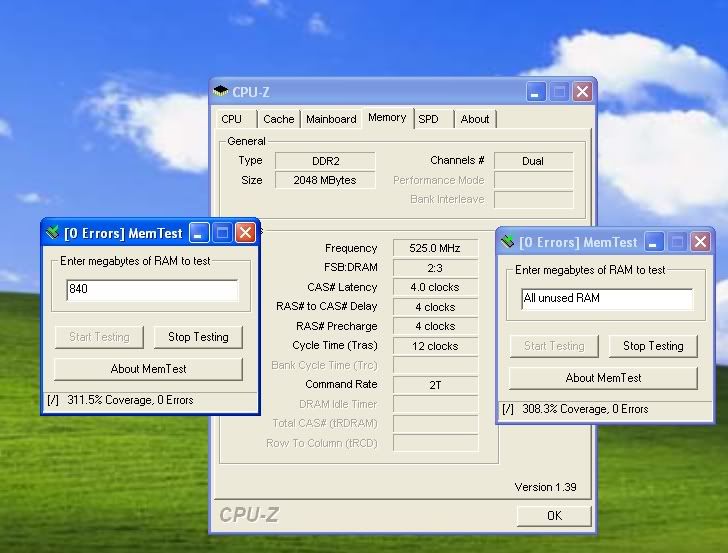Click the right MemTest window title icon
The width and height of the screenshot is (728, 553).
tap(507, 241)
